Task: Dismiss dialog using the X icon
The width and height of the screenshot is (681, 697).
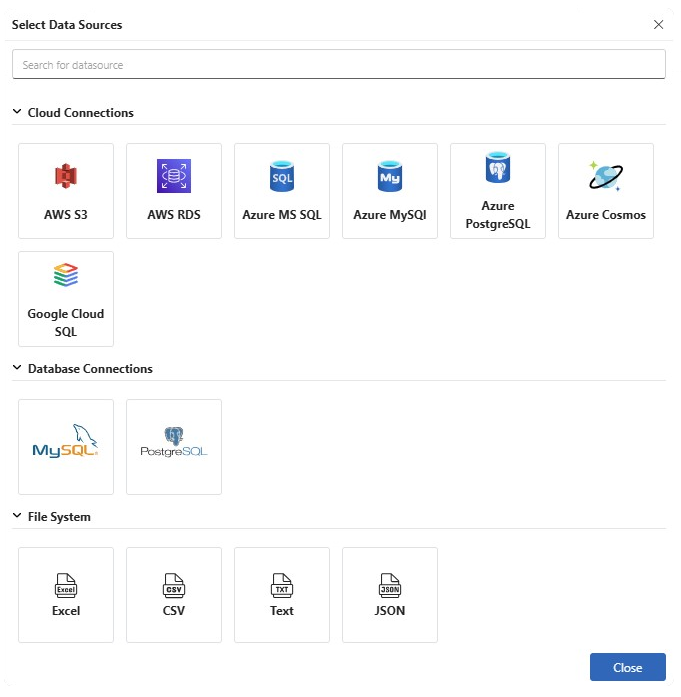Action: point(658,24)
